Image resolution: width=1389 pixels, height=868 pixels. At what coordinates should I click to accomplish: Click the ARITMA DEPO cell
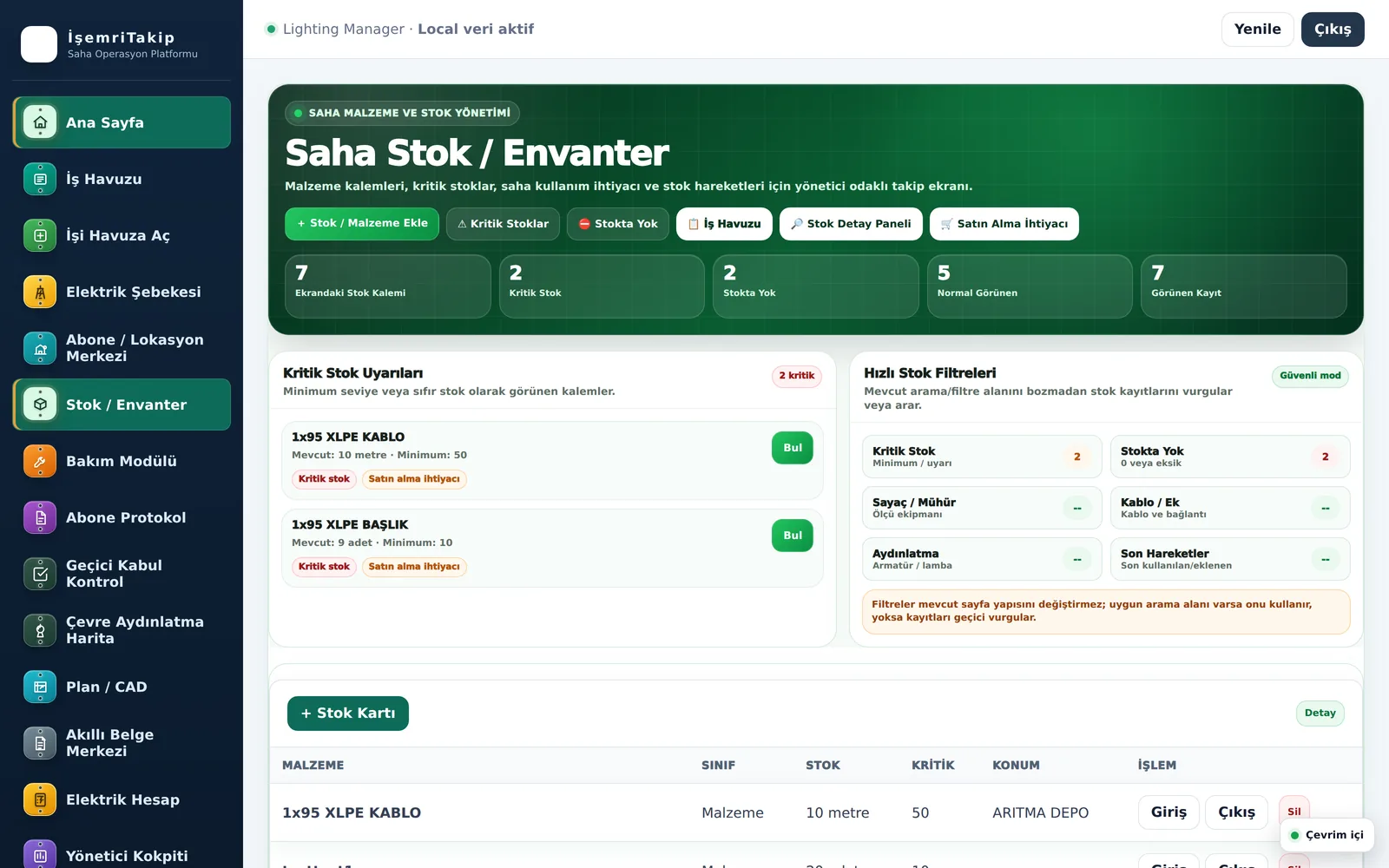click(x=1040, y=813)
